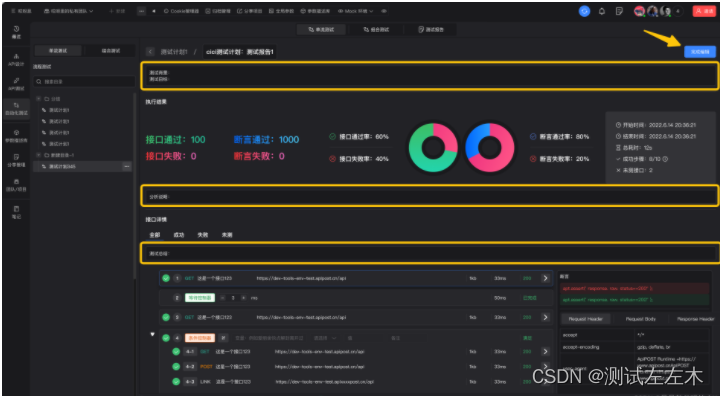Open more options for 测试计划345
720x396 pixels.
coord(127,166)
